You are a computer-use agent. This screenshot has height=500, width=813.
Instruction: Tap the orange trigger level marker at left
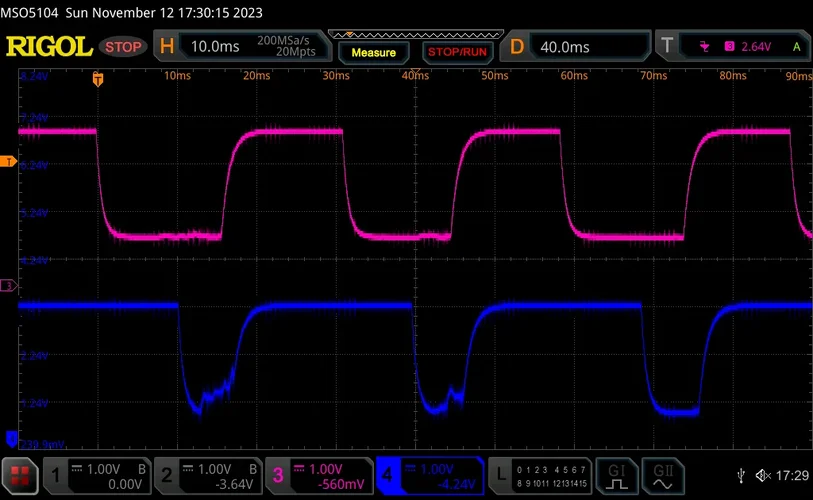8,161
